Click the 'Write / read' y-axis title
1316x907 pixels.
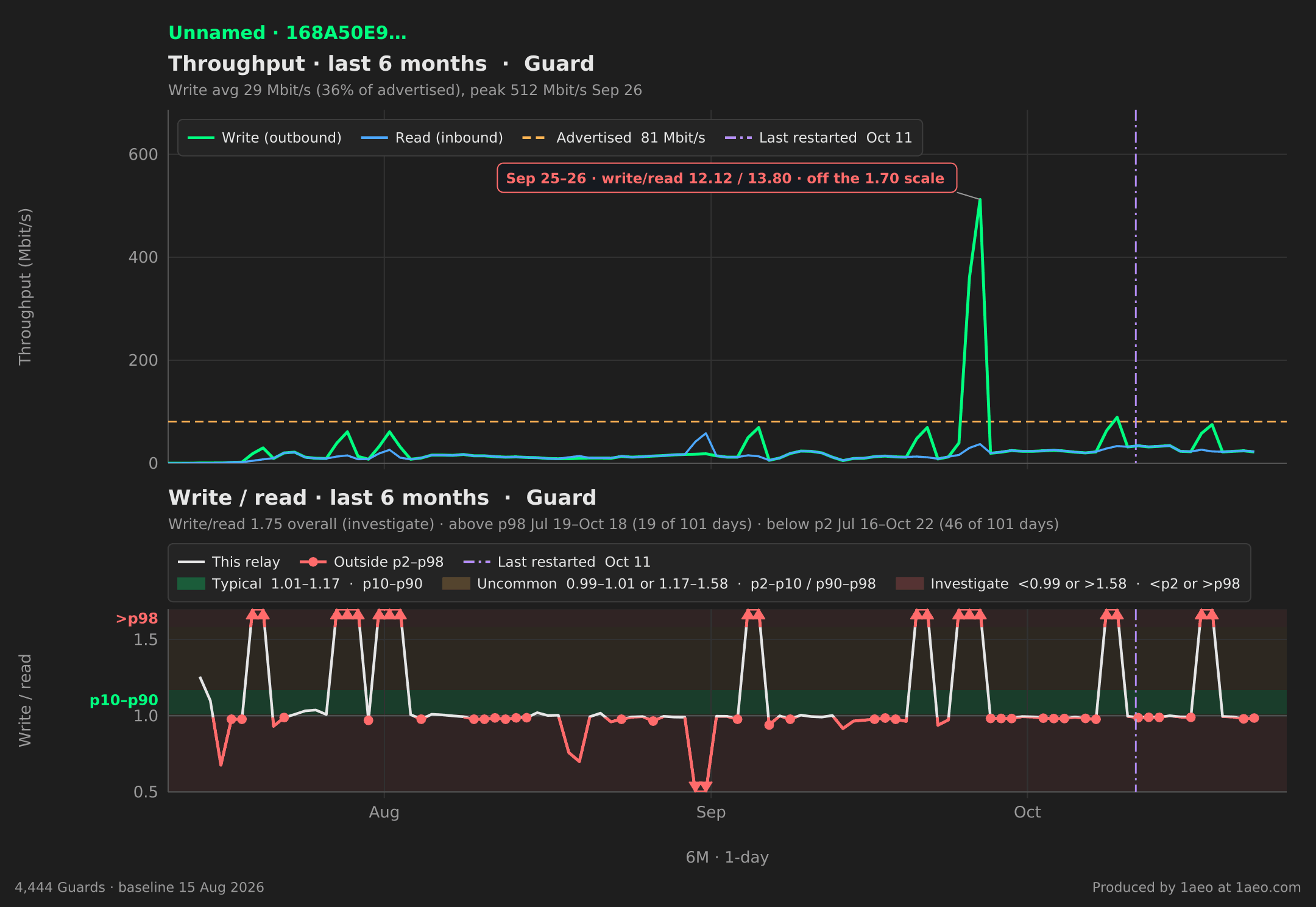click(25, 700)
